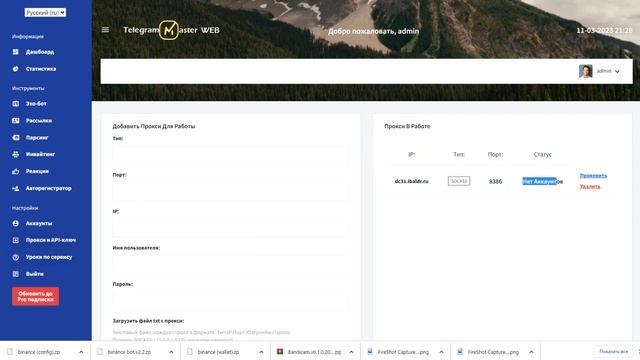The image size is (640, 360).
Task: Click the Добавить Прокси Для Работы heading
Action: click(154, 126)
